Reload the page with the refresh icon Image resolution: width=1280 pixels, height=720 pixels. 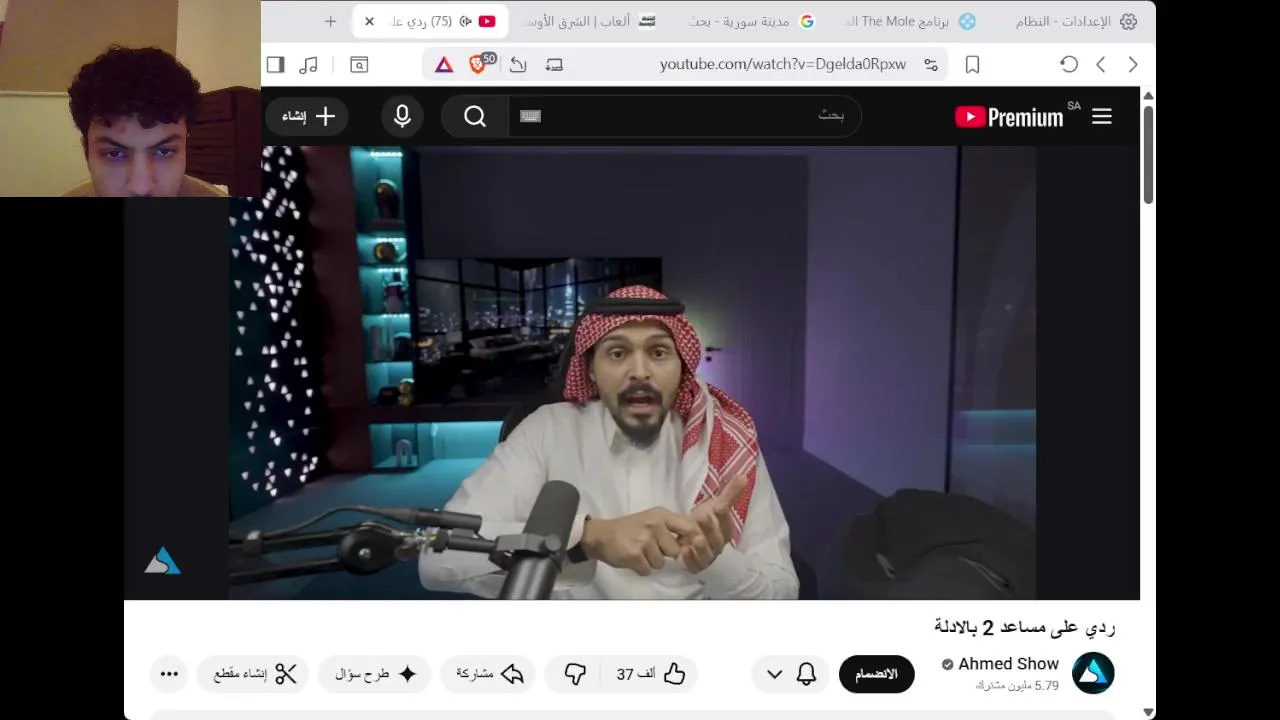coord(1069,64)
